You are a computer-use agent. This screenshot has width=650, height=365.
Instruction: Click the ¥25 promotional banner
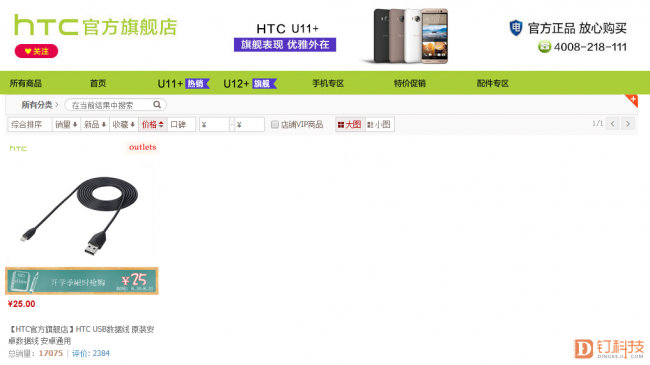point(82,281)
